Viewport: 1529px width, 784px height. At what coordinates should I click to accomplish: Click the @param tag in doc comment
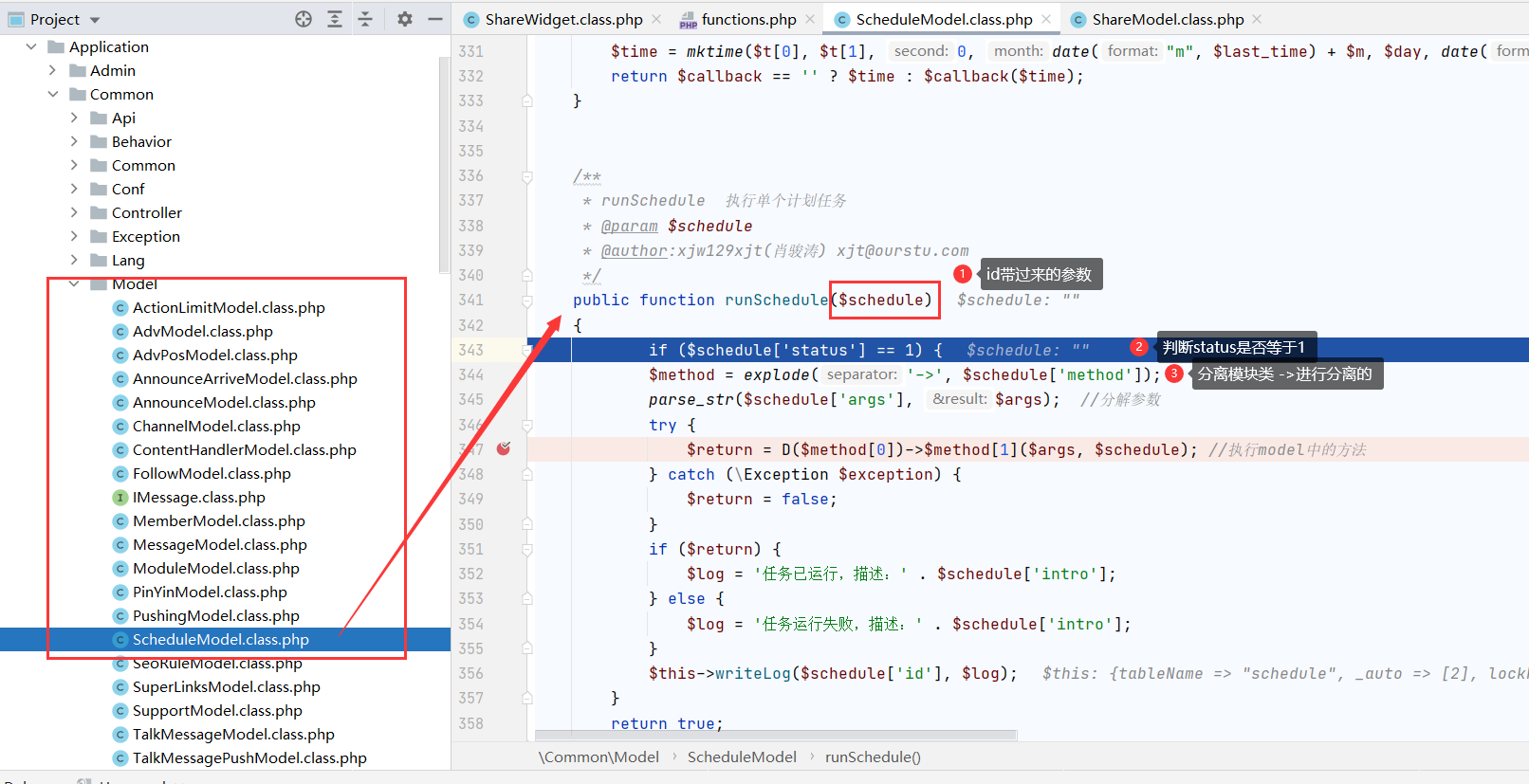[x=629, y=226]
